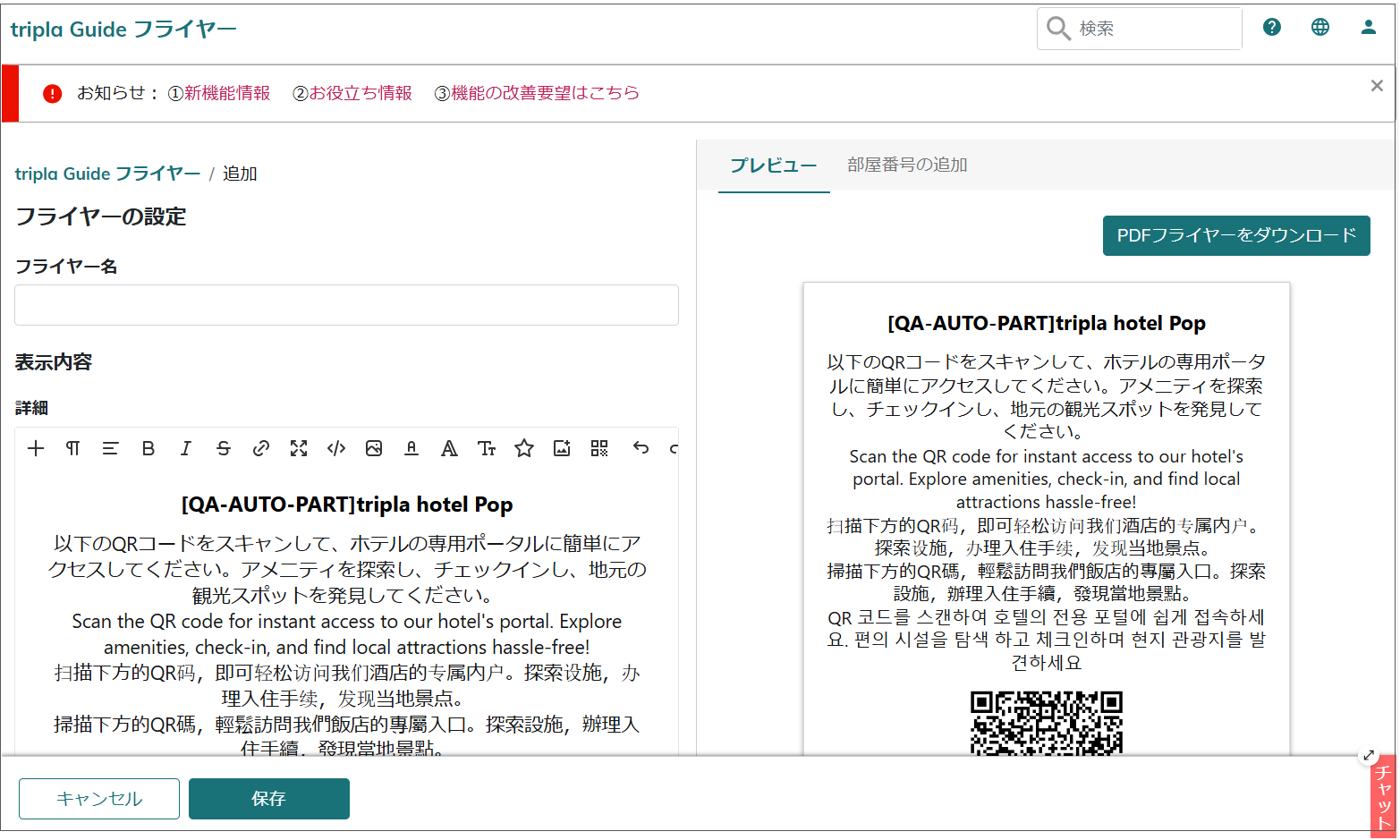Close the announcement banner

pos(1377,86)
